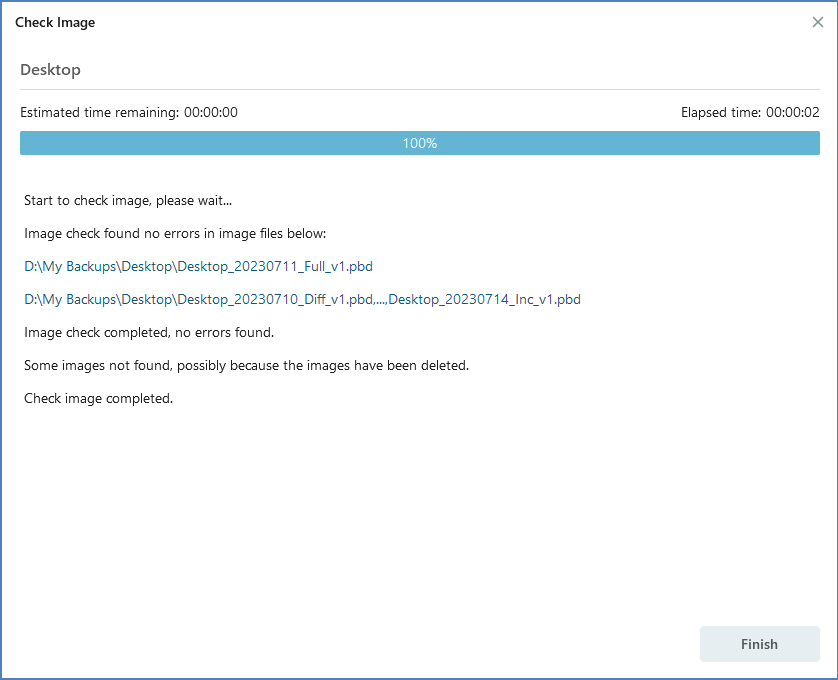Click 'Image check completed, no errors found' message
The height and width of the screenshot is (680, 838).
pyautogui.click(x=149, y=332)
